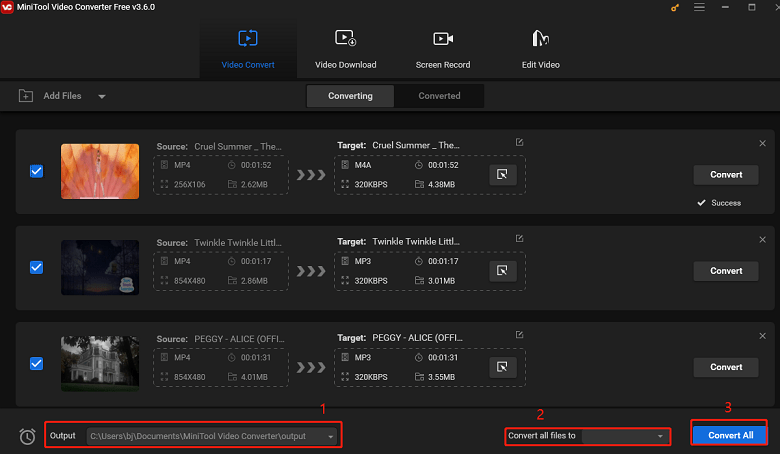
Task: Minimize the MiniTool Video Converter window
Action: pos(725,7)
